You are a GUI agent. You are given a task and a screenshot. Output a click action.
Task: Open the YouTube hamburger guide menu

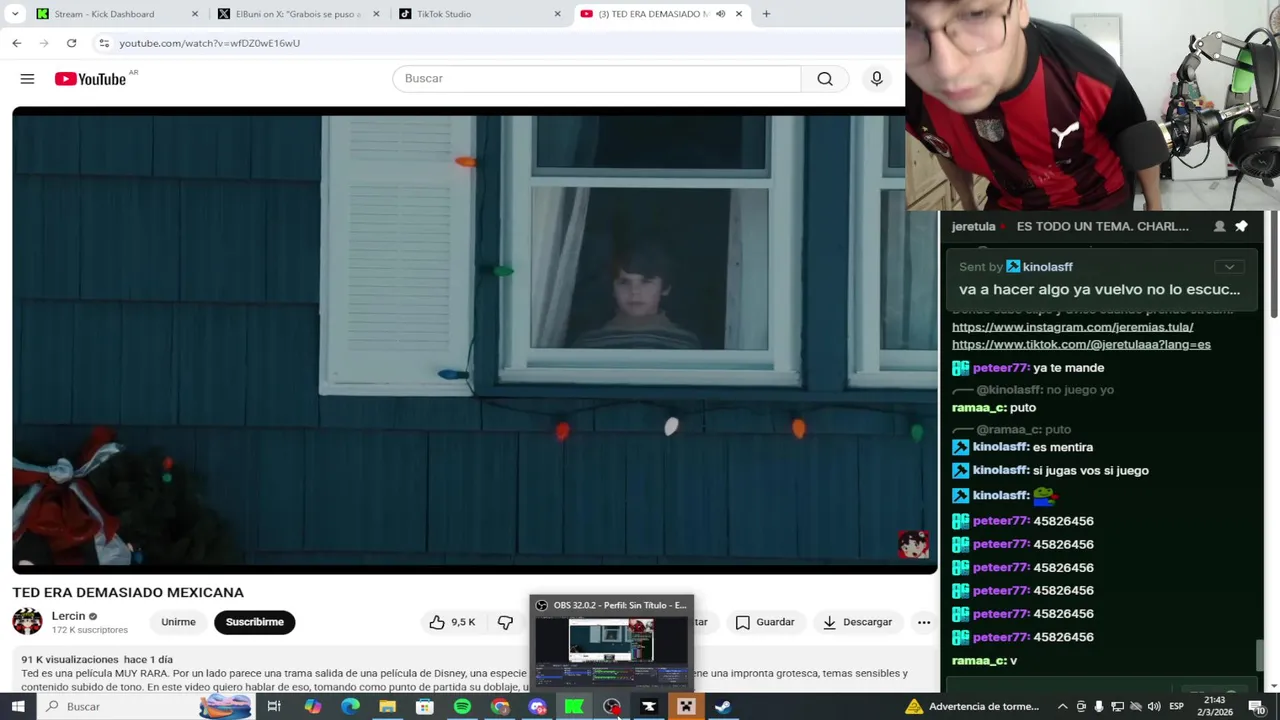(x=27, y=79)
